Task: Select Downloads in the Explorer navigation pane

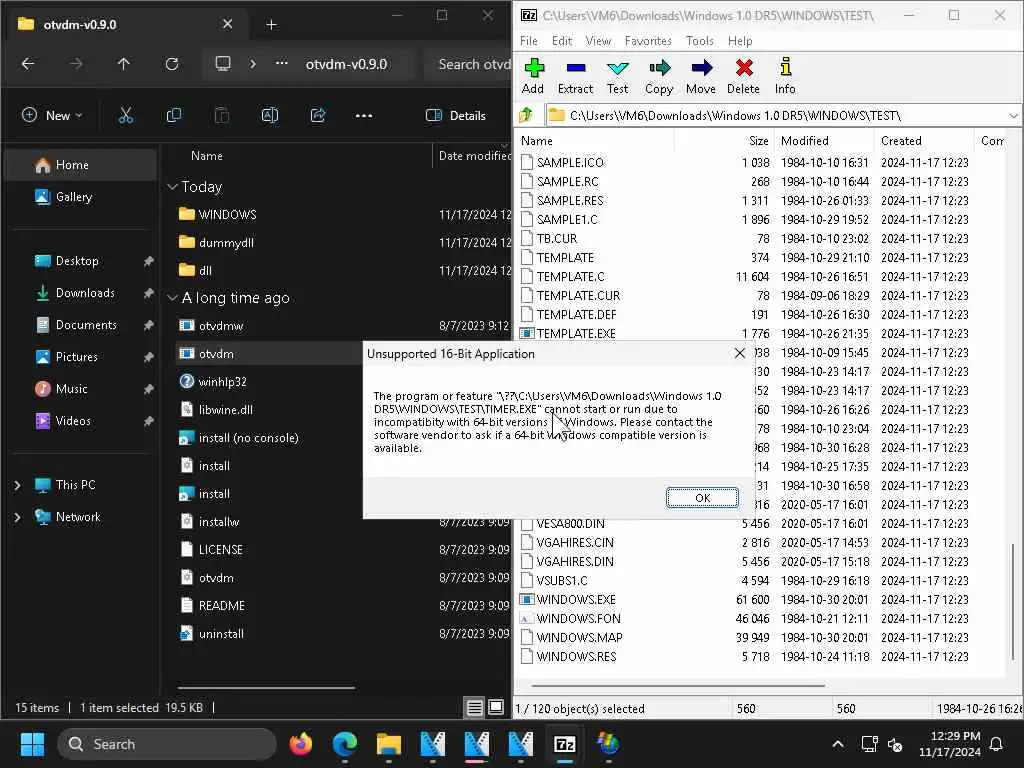Action: click(85, 293)
